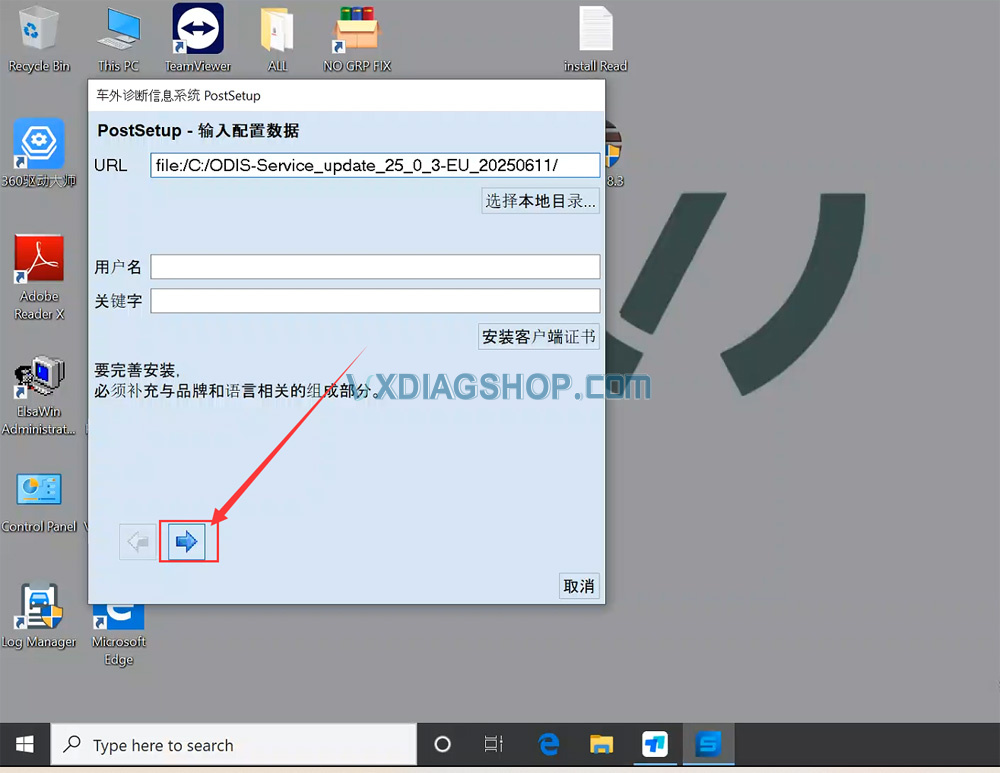
Task: Open the ALL folder on desktop
Action: [x=276, y=30]
